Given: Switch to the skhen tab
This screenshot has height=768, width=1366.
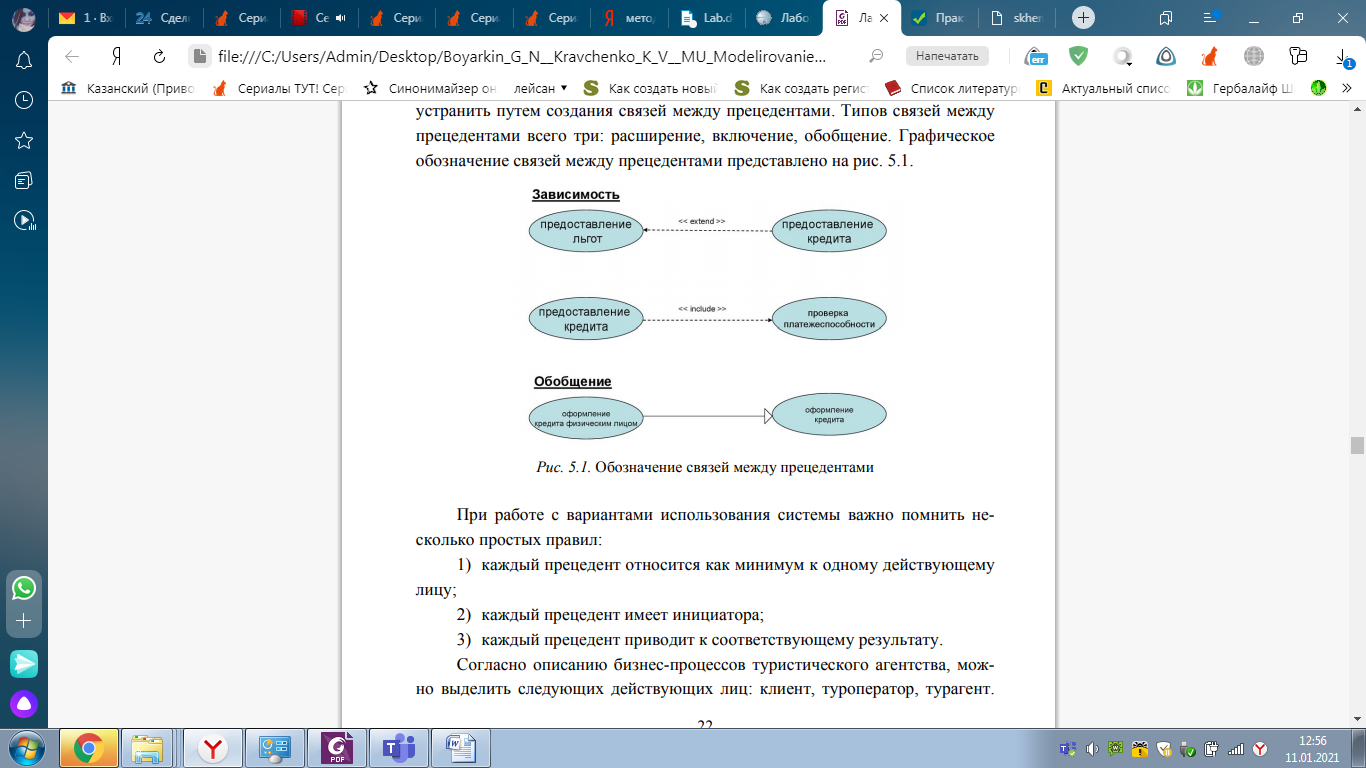Looking at the screenshot, I should point(1017,17).
